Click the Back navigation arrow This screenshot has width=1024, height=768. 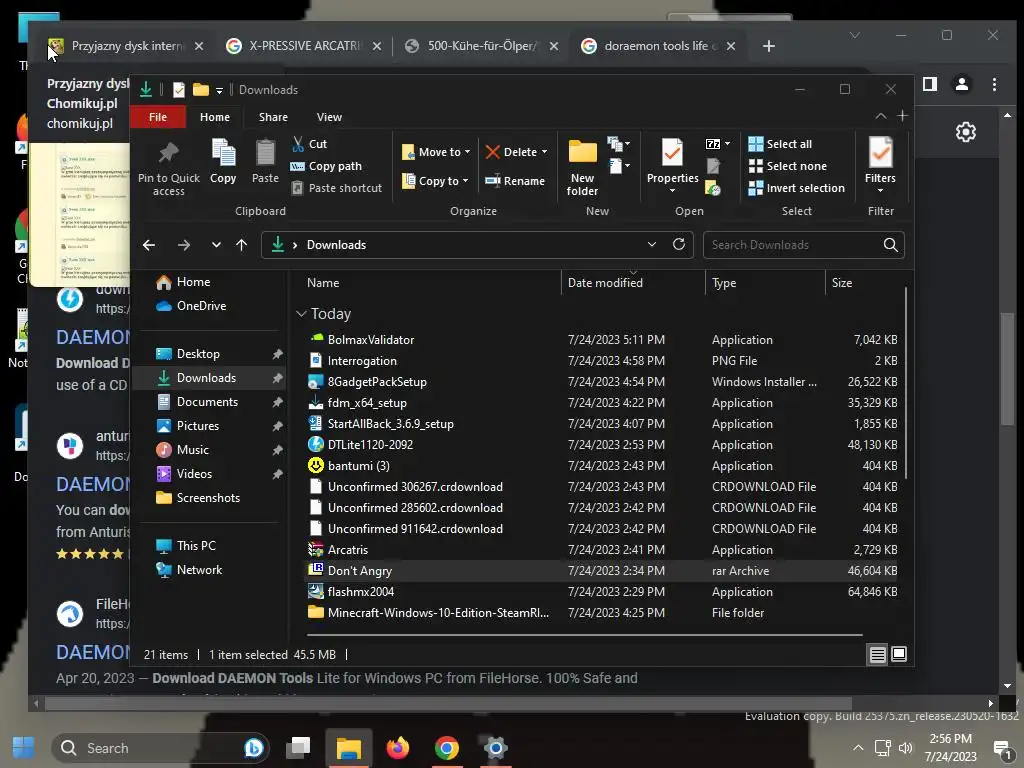coord(149,245)
